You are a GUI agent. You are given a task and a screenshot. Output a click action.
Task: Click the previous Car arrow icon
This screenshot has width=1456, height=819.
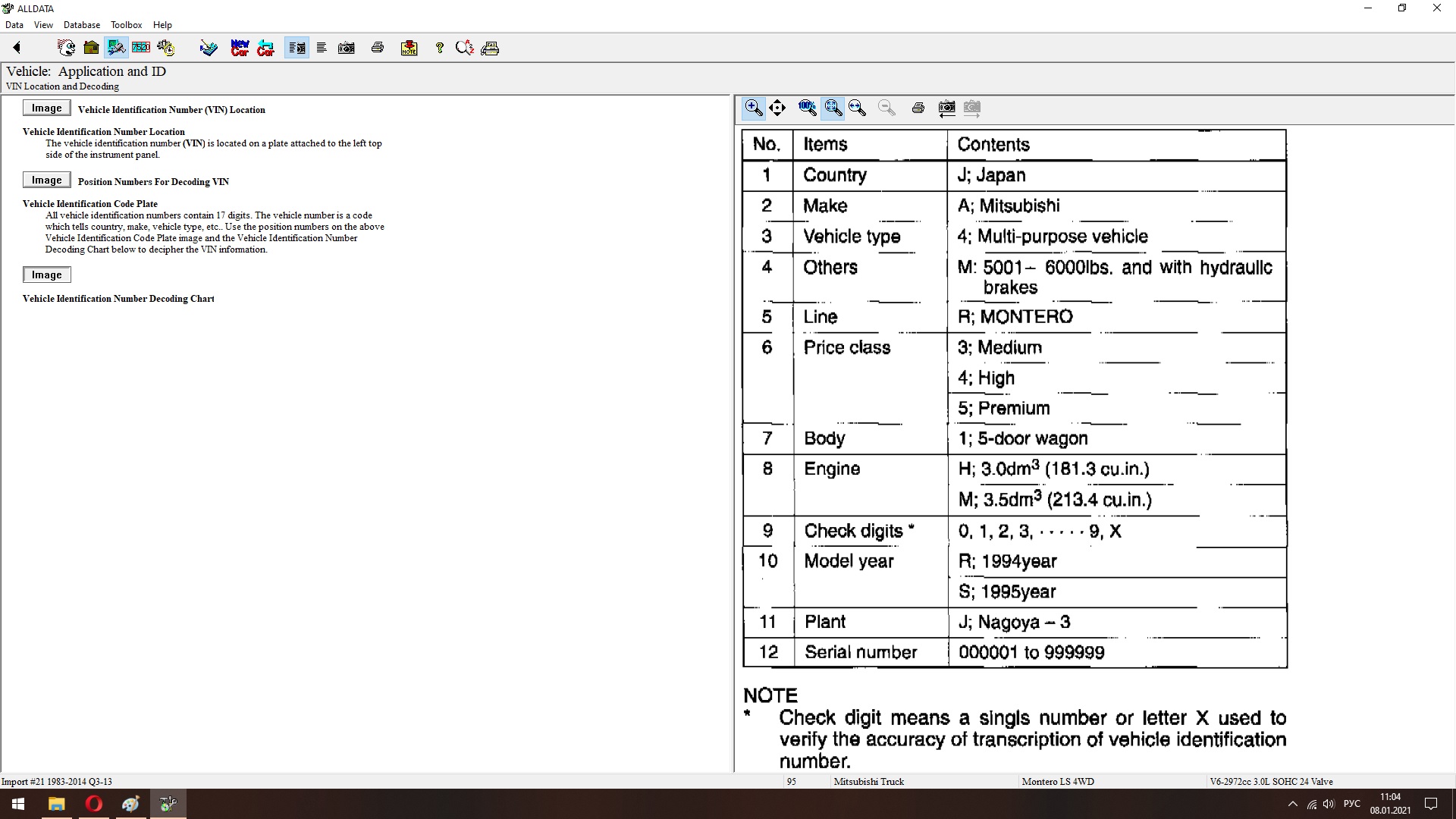coord(265,48)
